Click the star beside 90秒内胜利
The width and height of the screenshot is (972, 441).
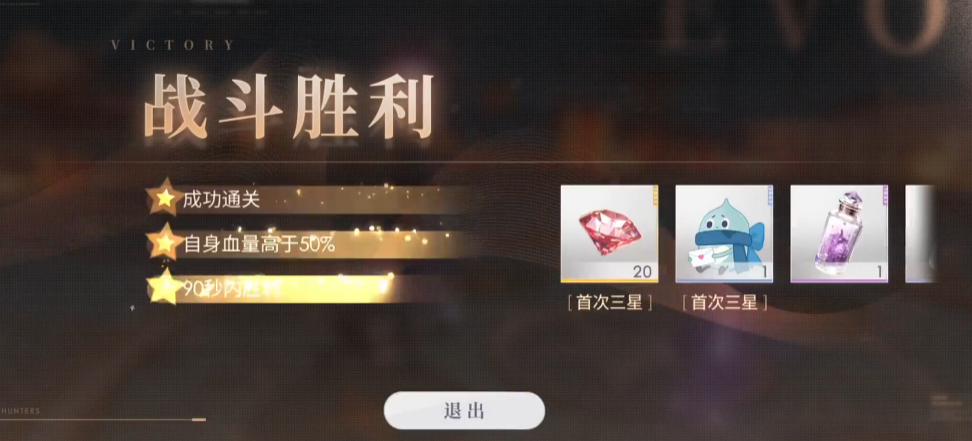point(165,288)
